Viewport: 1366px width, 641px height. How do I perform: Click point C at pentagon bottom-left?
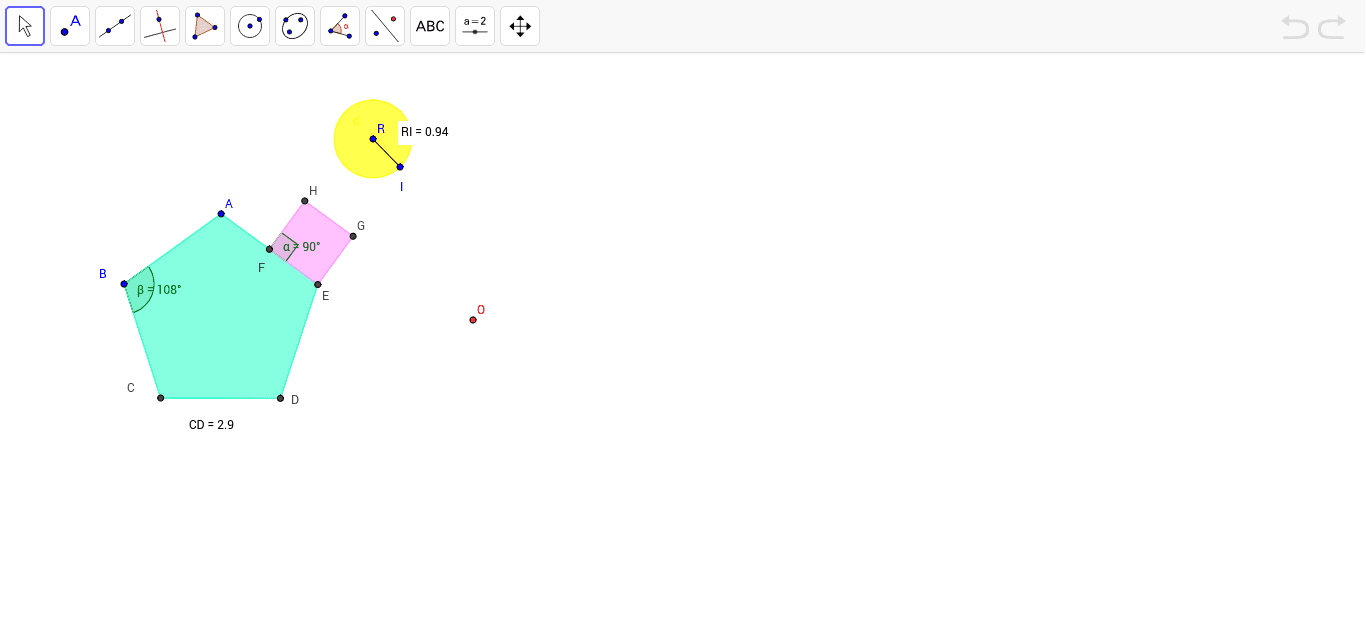pyautogui.click(x=160, y=398)
